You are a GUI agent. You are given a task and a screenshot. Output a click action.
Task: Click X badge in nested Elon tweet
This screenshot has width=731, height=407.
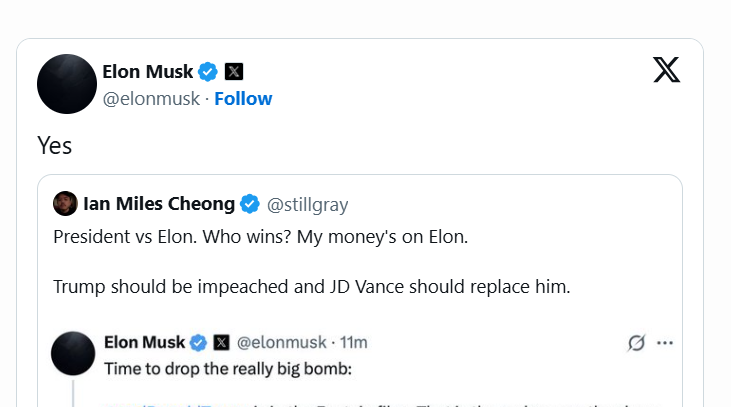(x=222, y=342)
